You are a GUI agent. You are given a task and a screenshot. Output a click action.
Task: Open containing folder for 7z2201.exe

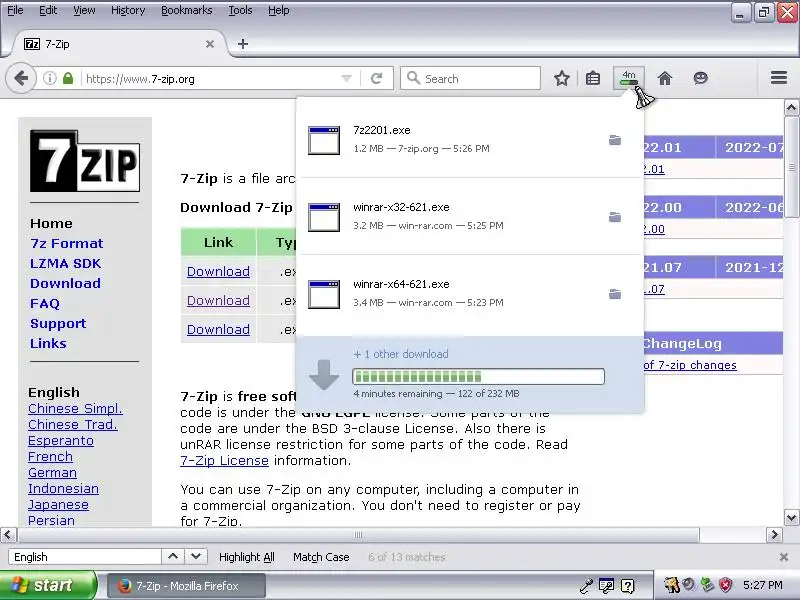click(x=615, y=140)
